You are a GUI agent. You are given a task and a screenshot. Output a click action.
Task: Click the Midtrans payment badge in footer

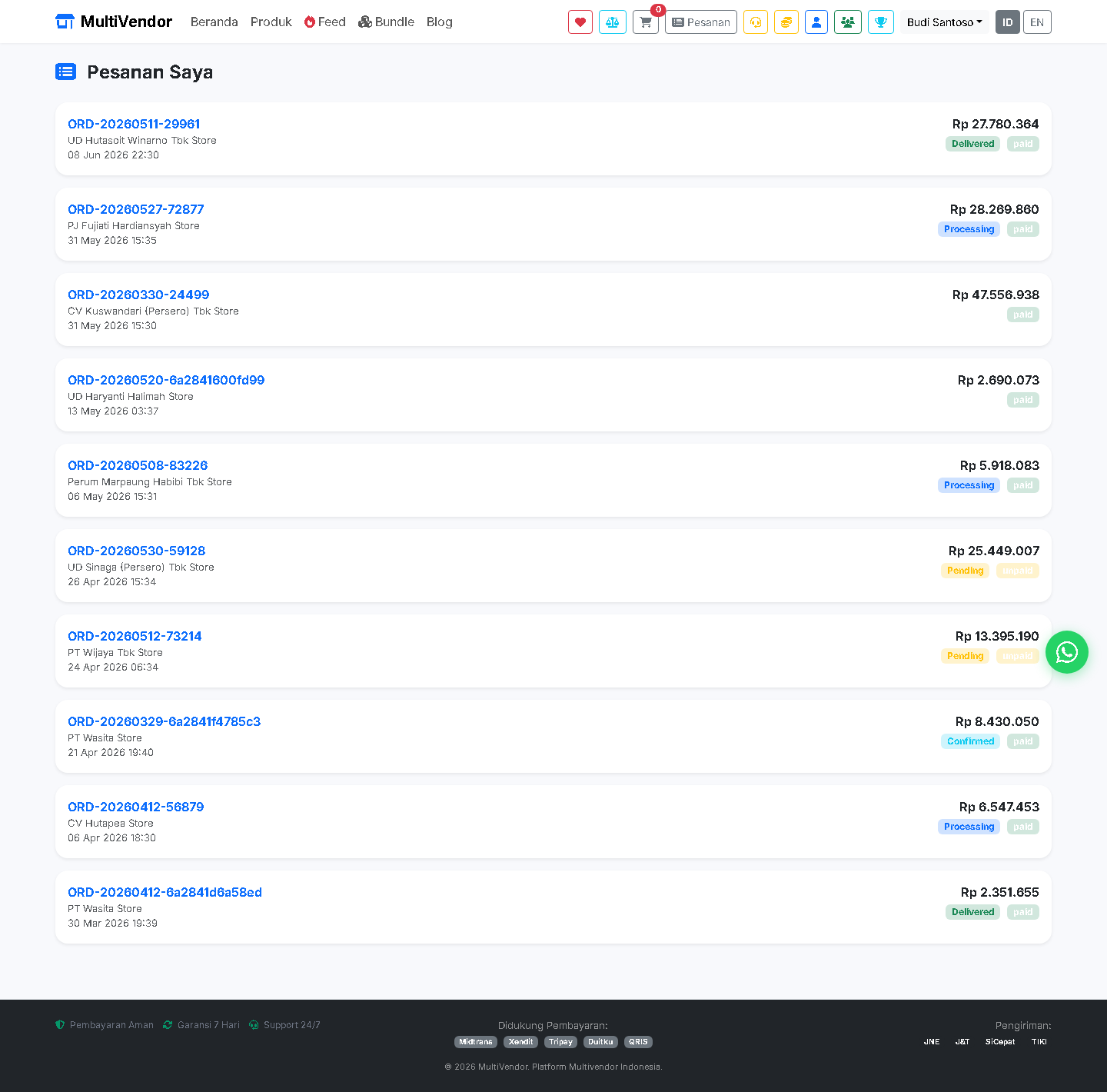click(x=476, y=1042)
